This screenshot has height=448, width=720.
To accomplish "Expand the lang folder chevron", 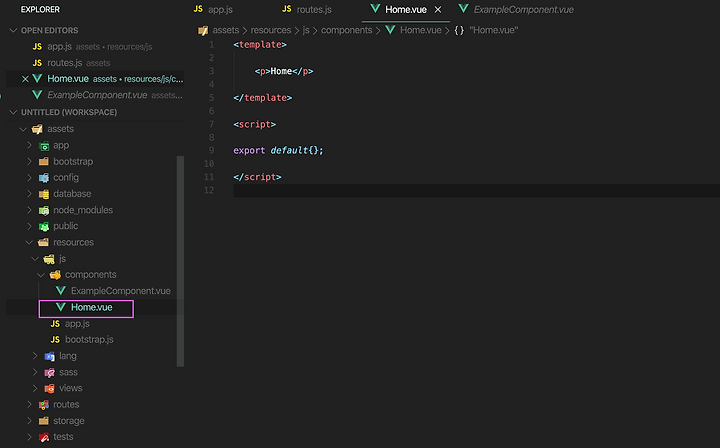I will pyautogui.click(x=35, y=356).
